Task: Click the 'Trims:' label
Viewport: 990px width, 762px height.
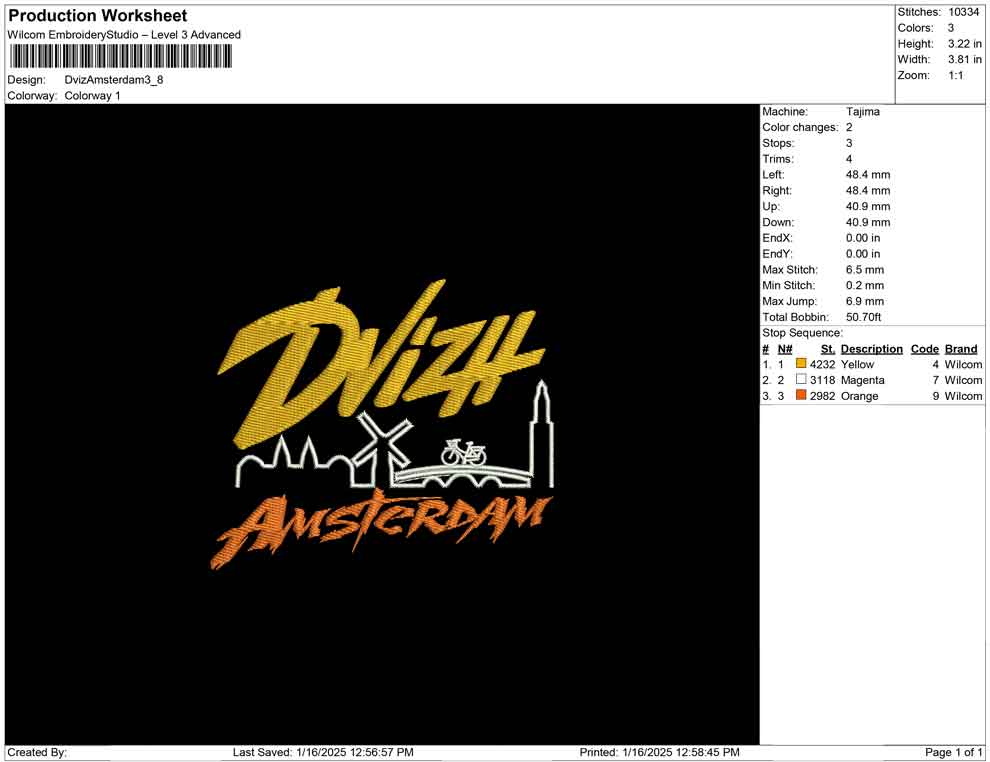Action: pyautogui.click(x=778, y=159)
